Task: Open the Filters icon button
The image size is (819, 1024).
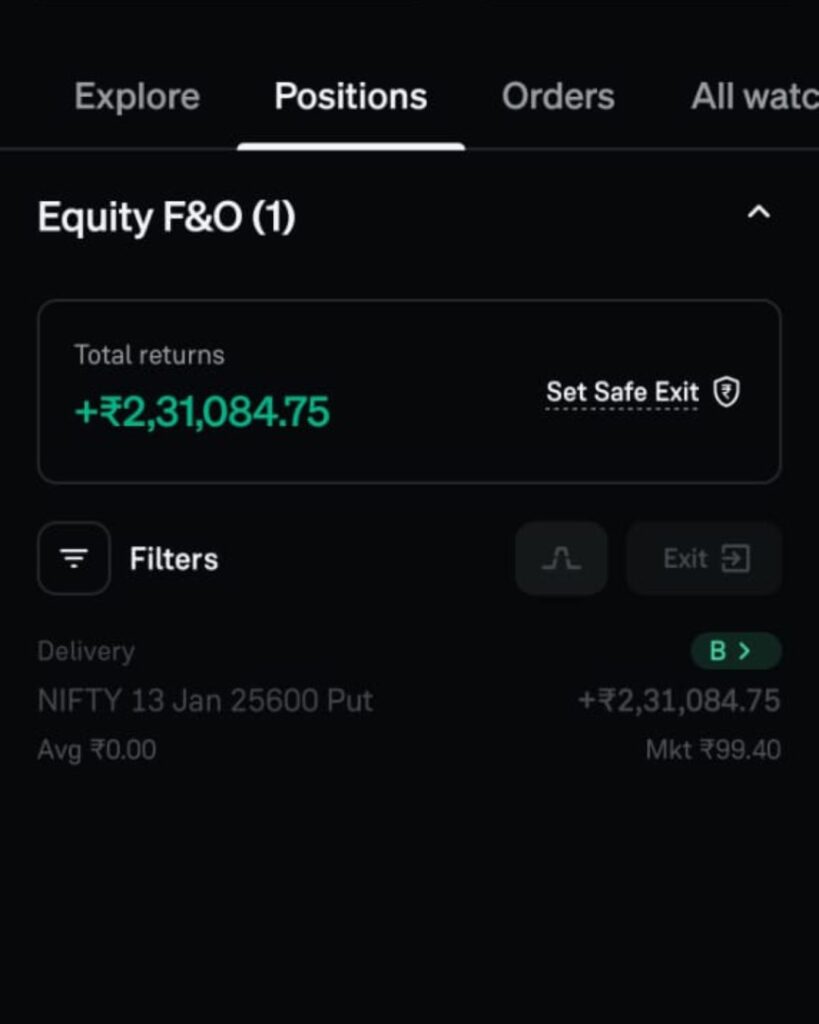Action: (73, 558)
